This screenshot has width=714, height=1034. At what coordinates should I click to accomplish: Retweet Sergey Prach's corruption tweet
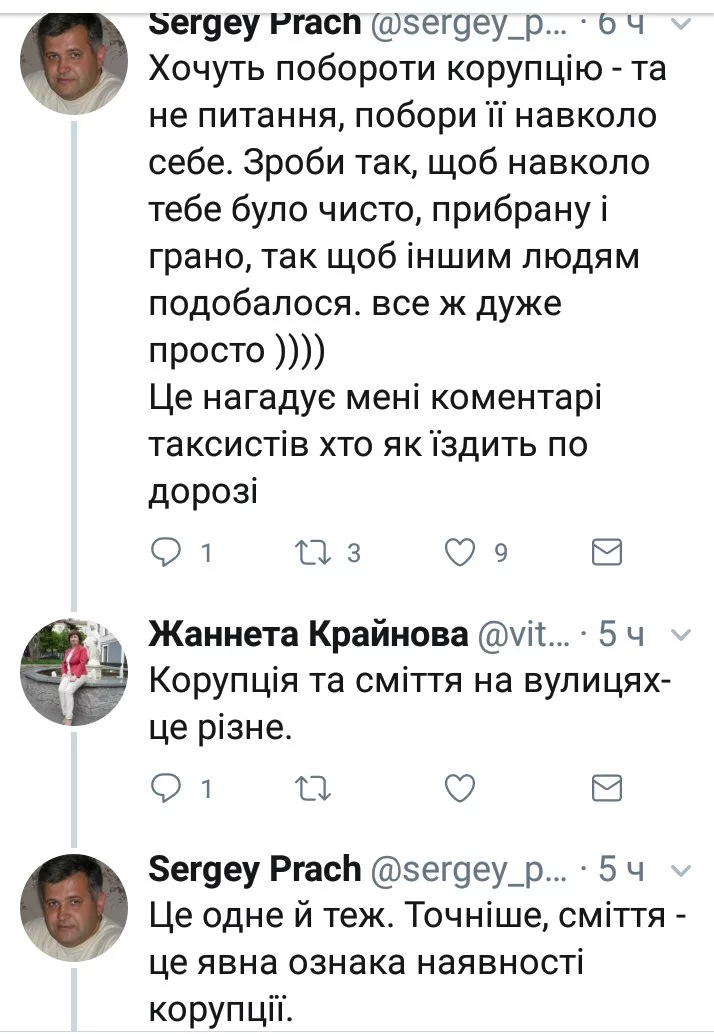click(314, 552)
